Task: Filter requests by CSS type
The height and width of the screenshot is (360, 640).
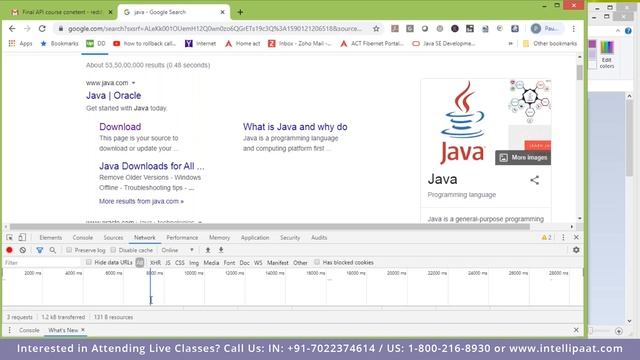Action: coord(180,263)
